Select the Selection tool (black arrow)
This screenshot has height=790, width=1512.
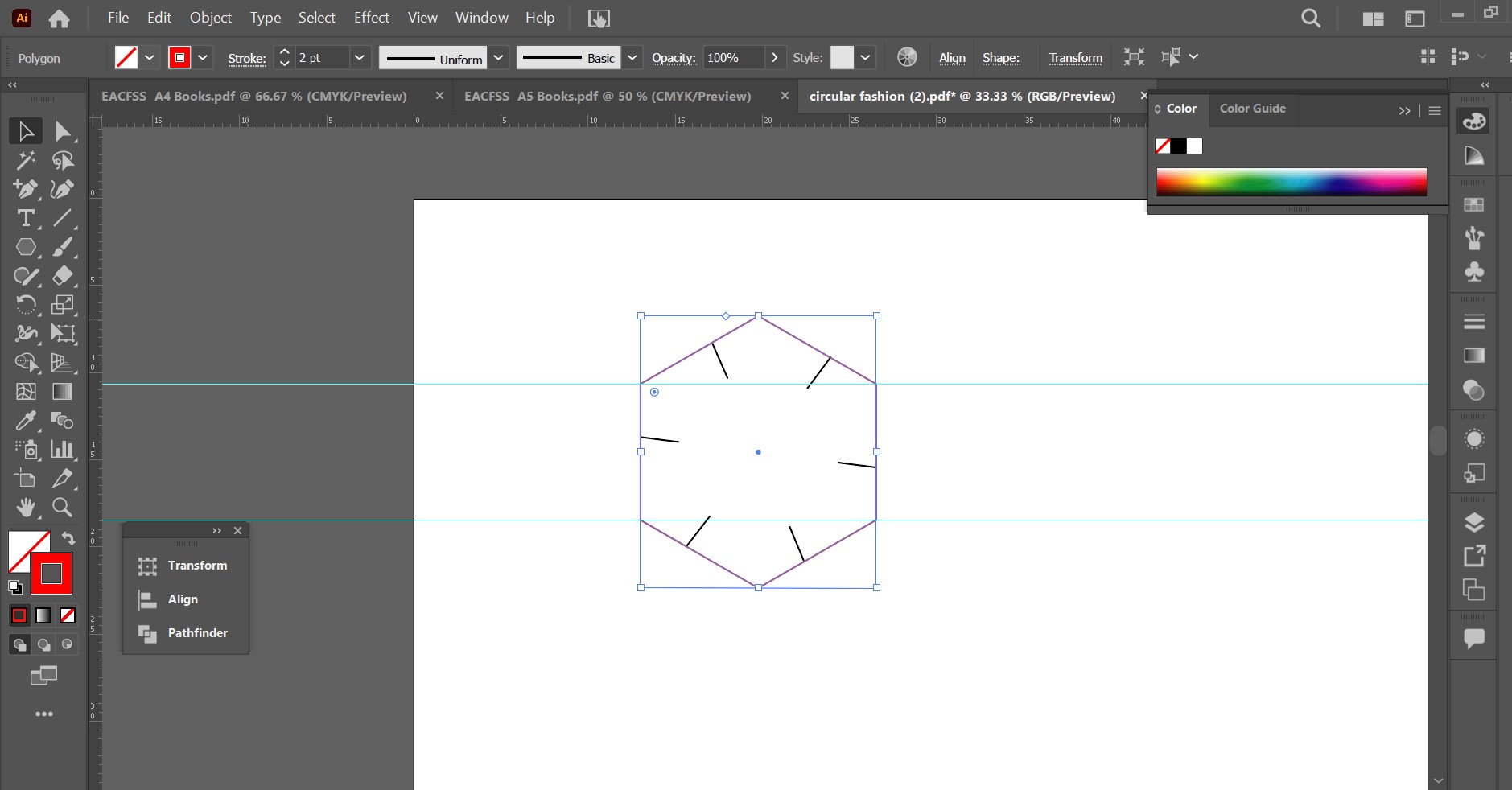tap(26, 131)
